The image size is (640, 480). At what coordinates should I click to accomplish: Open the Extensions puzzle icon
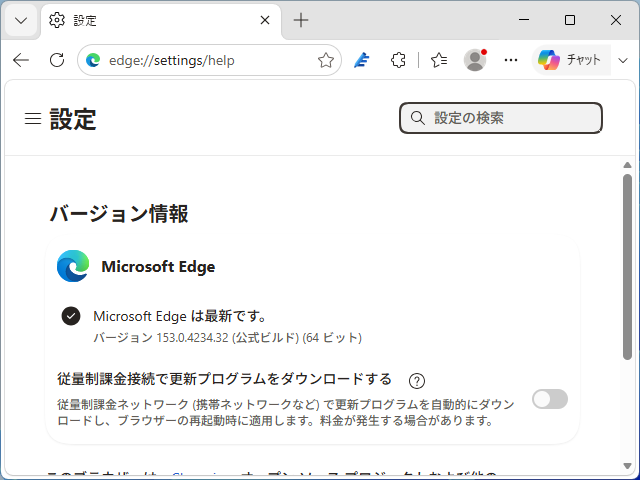pyautogui.click(x=398, y=60)
